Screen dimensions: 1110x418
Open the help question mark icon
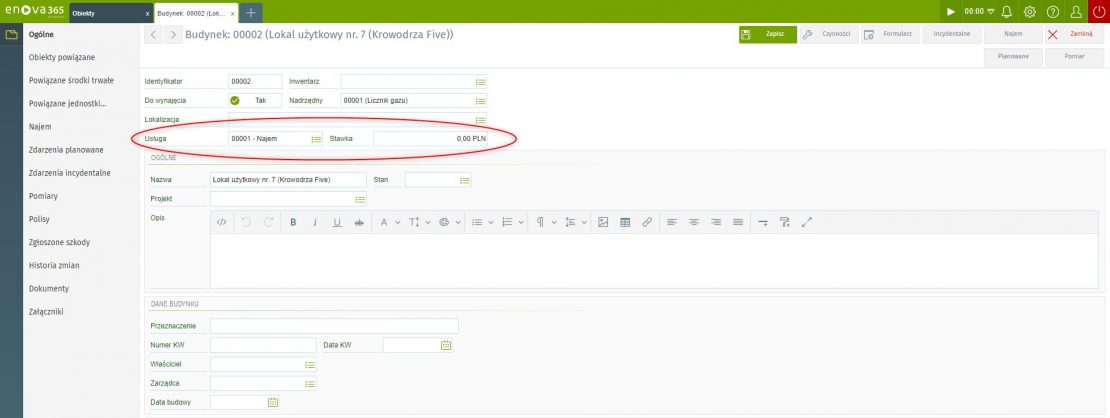(1052, 11)
